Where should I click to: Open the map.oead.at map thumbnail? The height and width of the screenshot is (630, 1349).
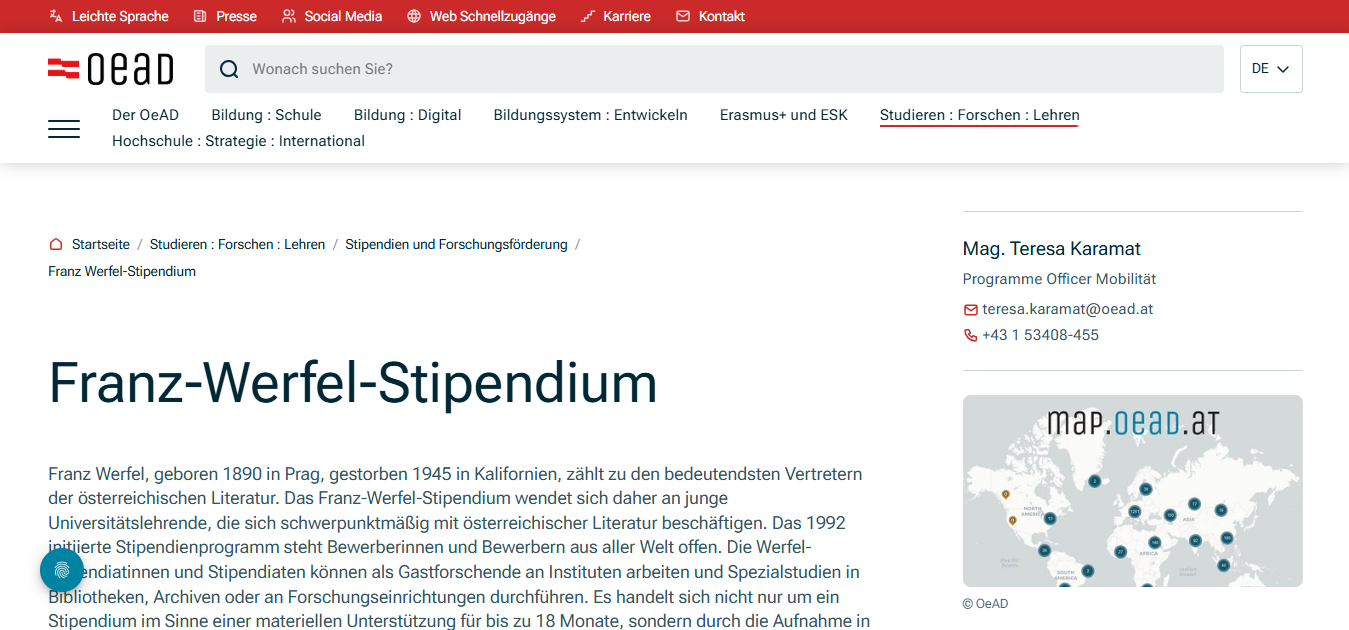coord(1133,491)
